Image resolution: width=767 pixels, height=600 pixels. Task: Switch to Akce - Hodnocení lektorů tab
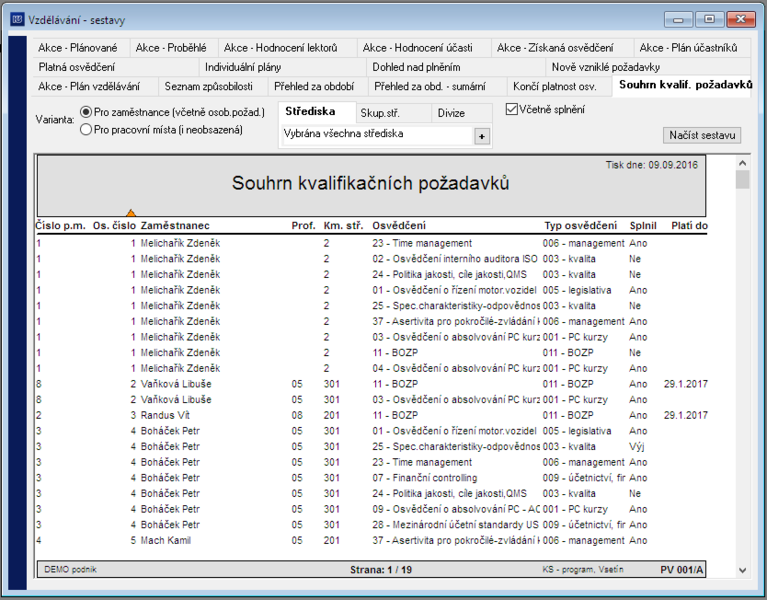[x=281, y=48]
